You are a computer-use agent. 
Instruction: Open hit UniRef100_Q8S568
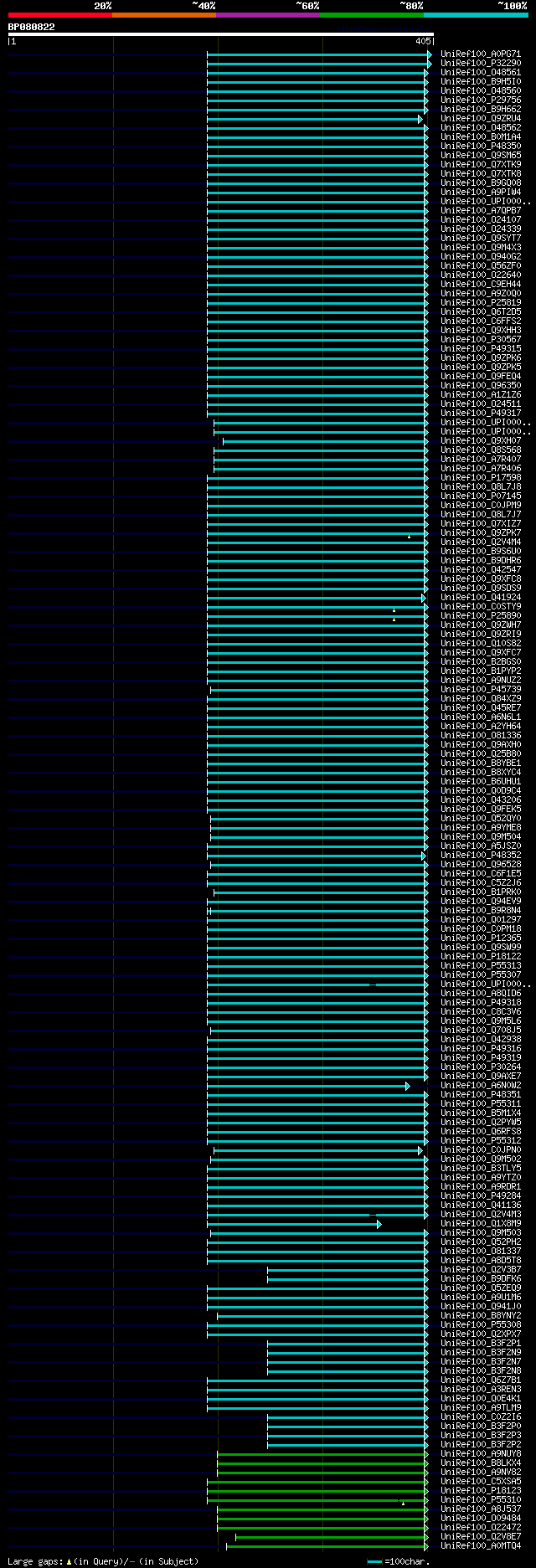(481, 450)
